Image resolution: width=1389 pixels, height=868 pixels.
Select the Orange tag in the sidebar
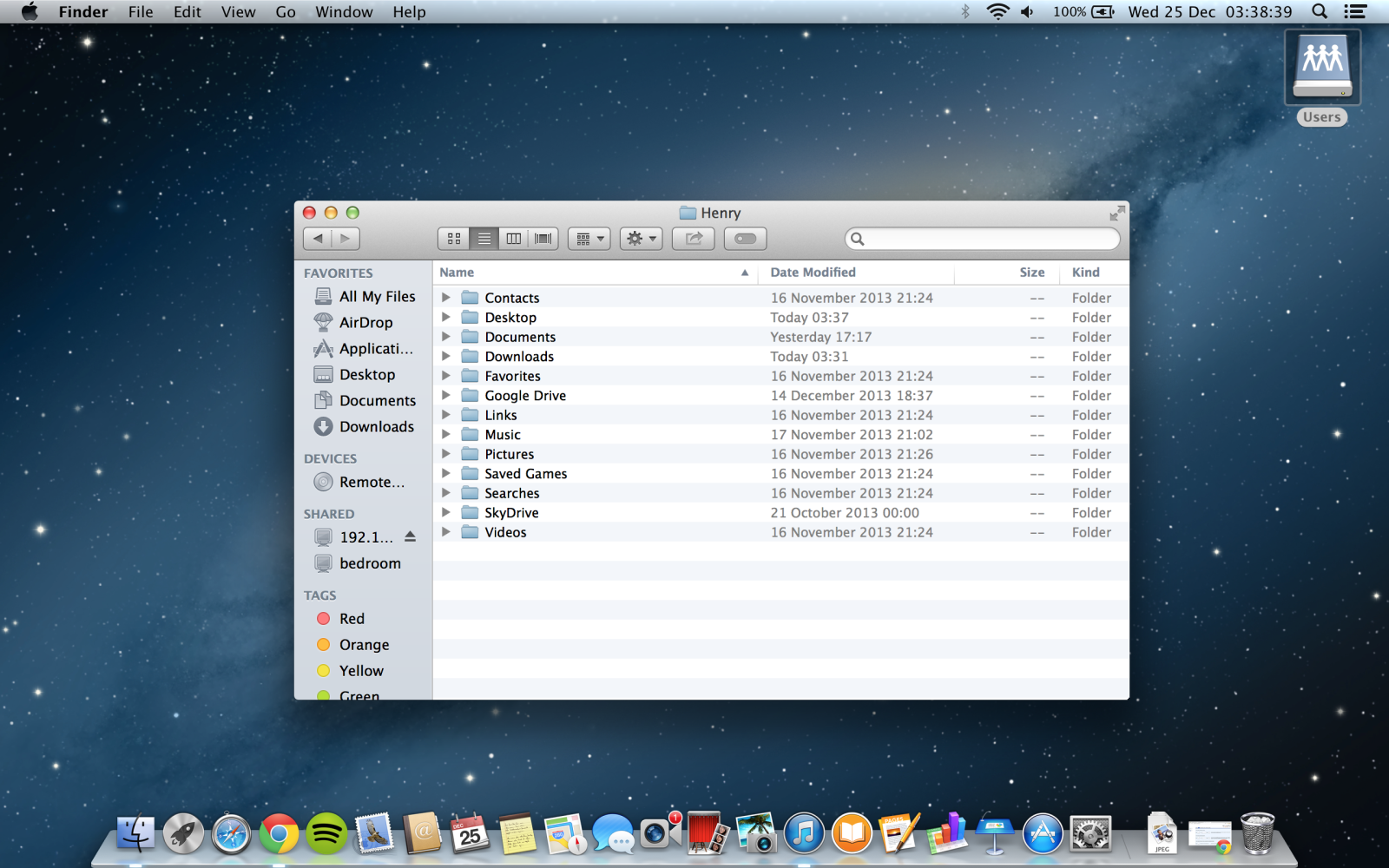[x=352, y=645]
